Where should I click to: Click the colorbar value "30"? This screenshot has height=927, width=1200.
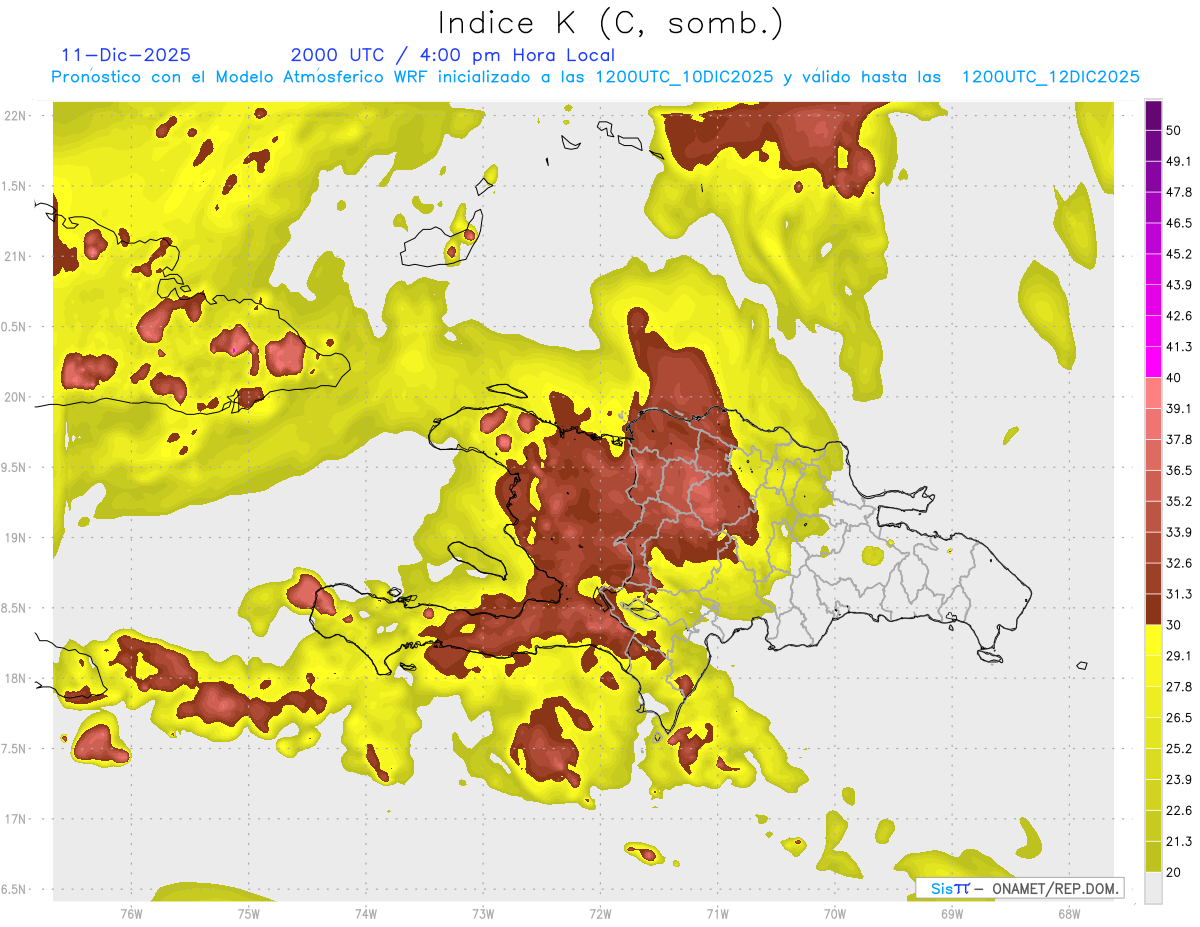[1175, 626]
